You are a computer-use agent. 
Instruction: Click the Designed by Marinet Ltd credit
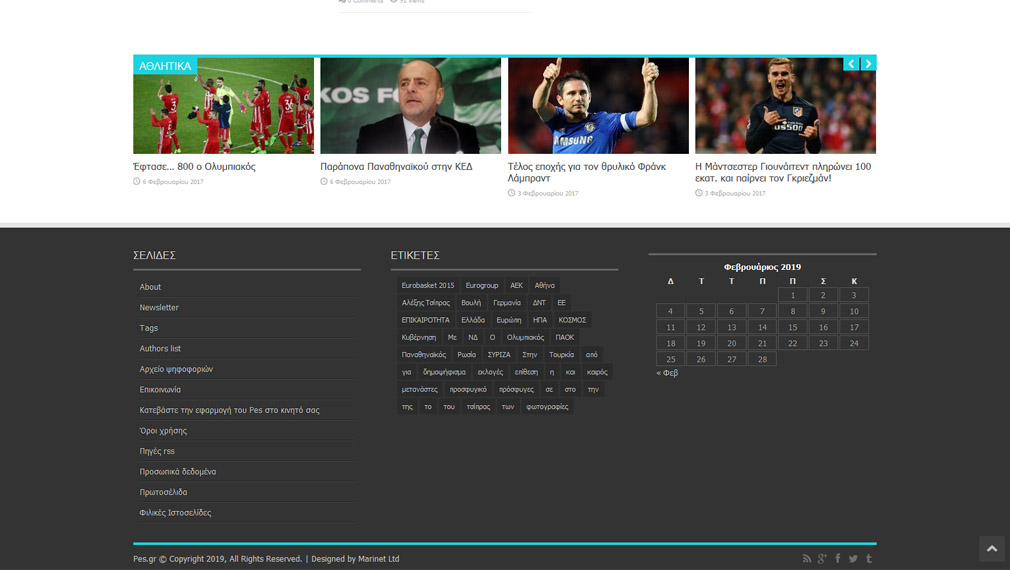(x=355, y=558)
